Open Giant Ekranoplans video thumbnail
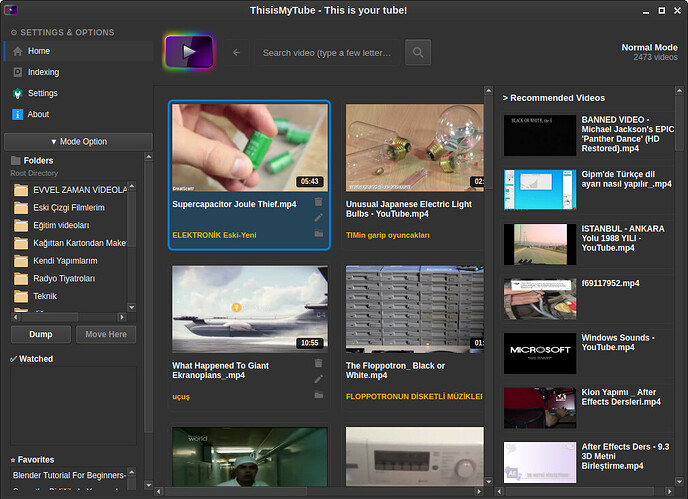The image size is (688, 499). coord(250,309)
